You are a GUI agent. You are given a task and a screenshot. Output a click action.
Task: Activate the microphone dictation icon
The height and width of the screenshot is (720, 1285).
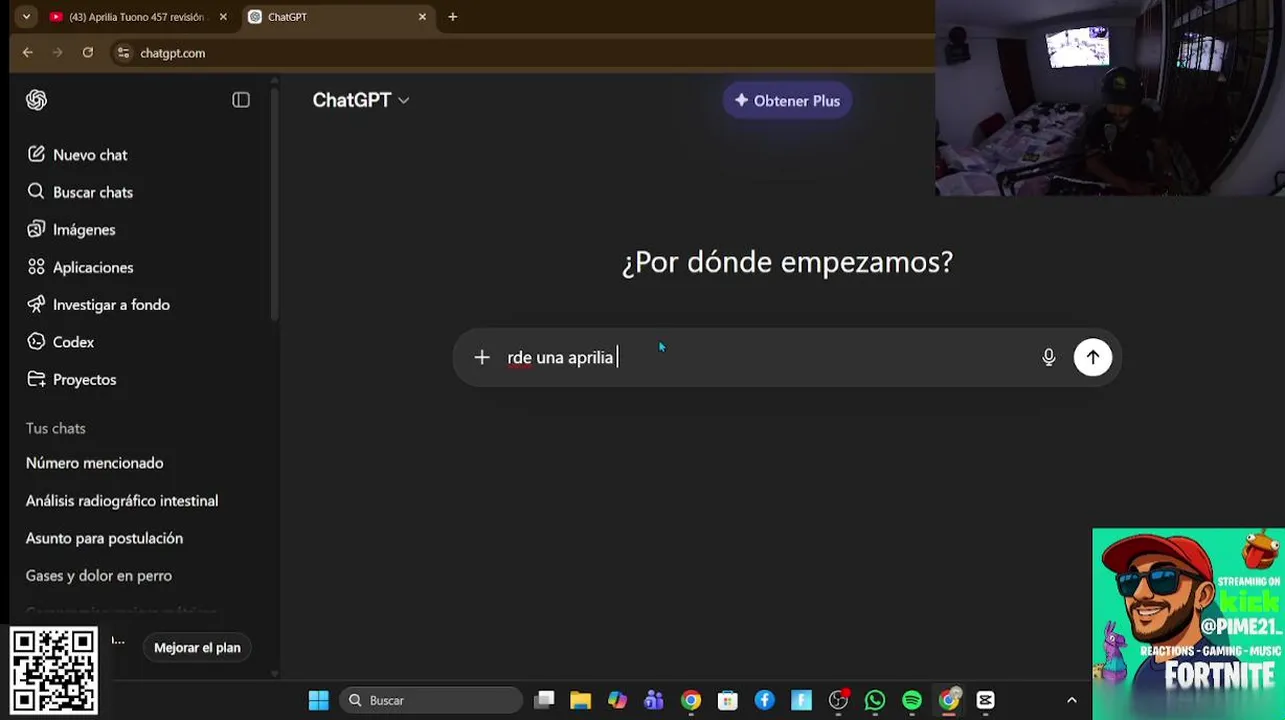click(1048, 357)
